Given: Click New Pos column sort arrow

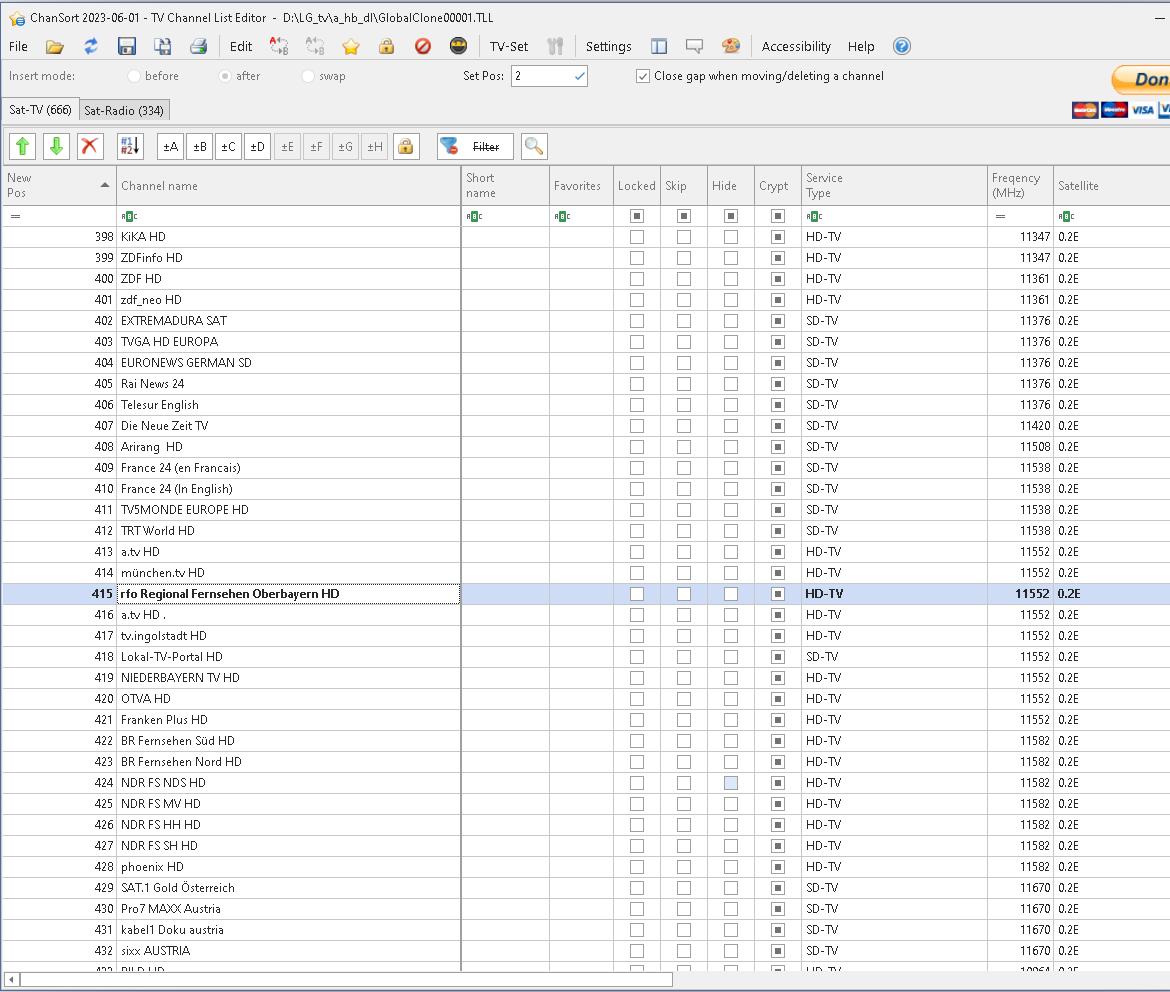Looking at the screenshot, I should click(104, 185).
